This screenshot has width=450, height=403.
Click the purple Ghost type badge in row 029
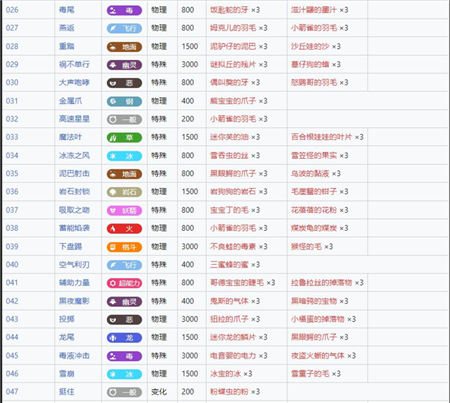(124, 65)
